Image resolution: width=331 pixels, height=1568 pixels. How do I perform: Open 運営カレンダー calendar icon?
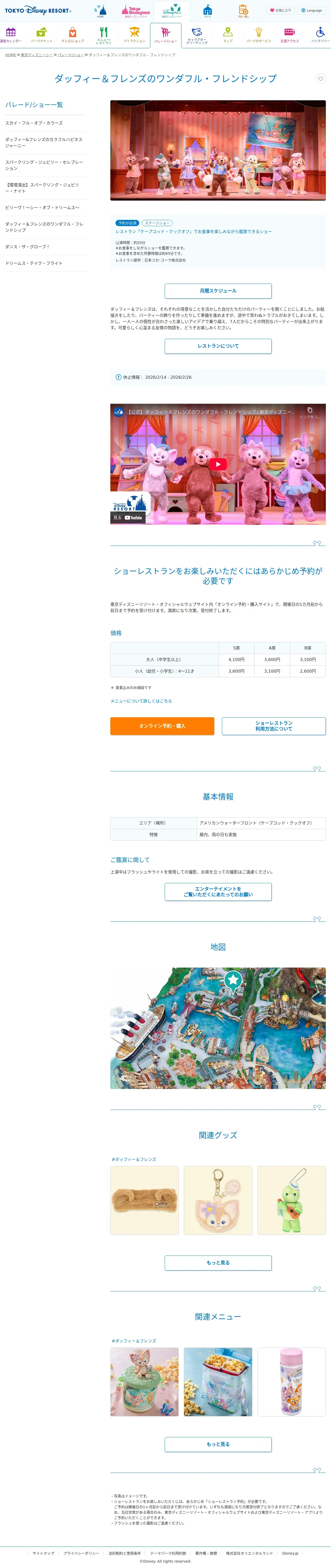10,35
